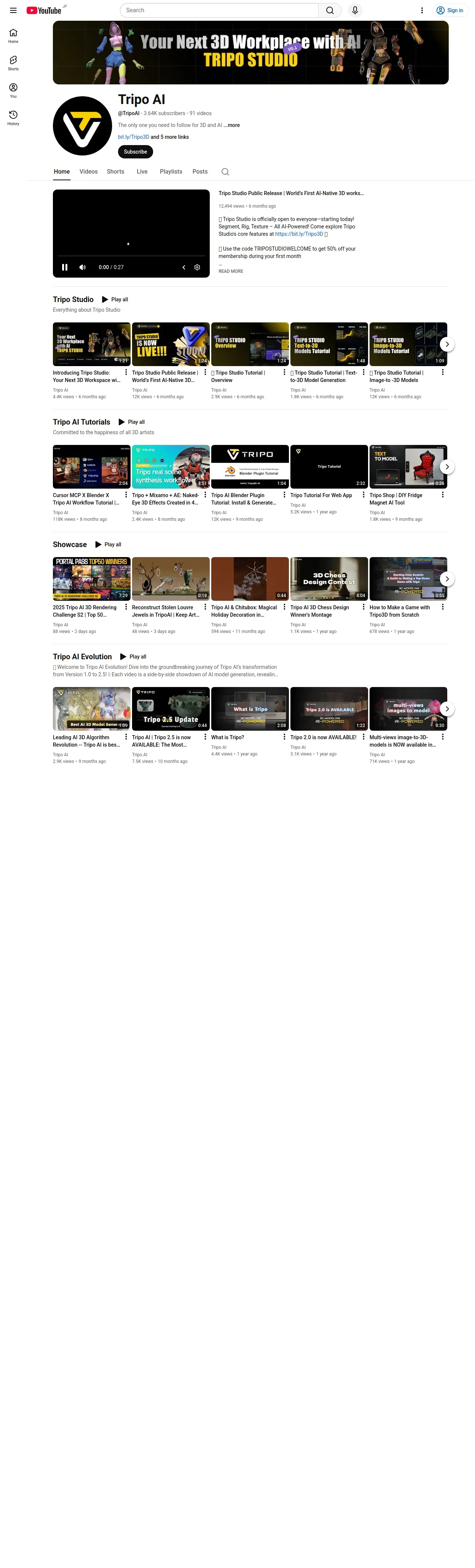The image size is (475, 1568).
Task: Open bit.ly/Tripo3D channel link
Action: (133, 137)
